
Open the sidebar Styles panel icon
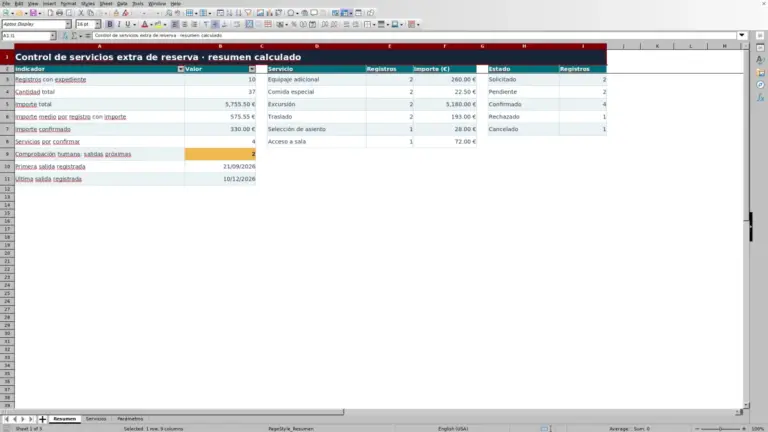pyautogui.click(x=760, y=60)
